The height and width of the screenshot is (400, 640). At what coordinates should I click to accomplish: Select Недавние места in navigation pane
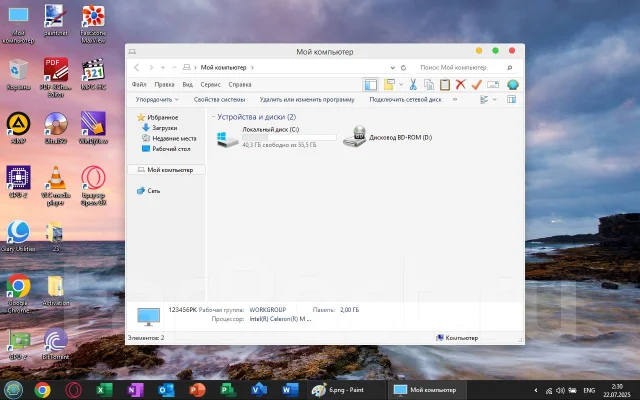click(169, 138)
